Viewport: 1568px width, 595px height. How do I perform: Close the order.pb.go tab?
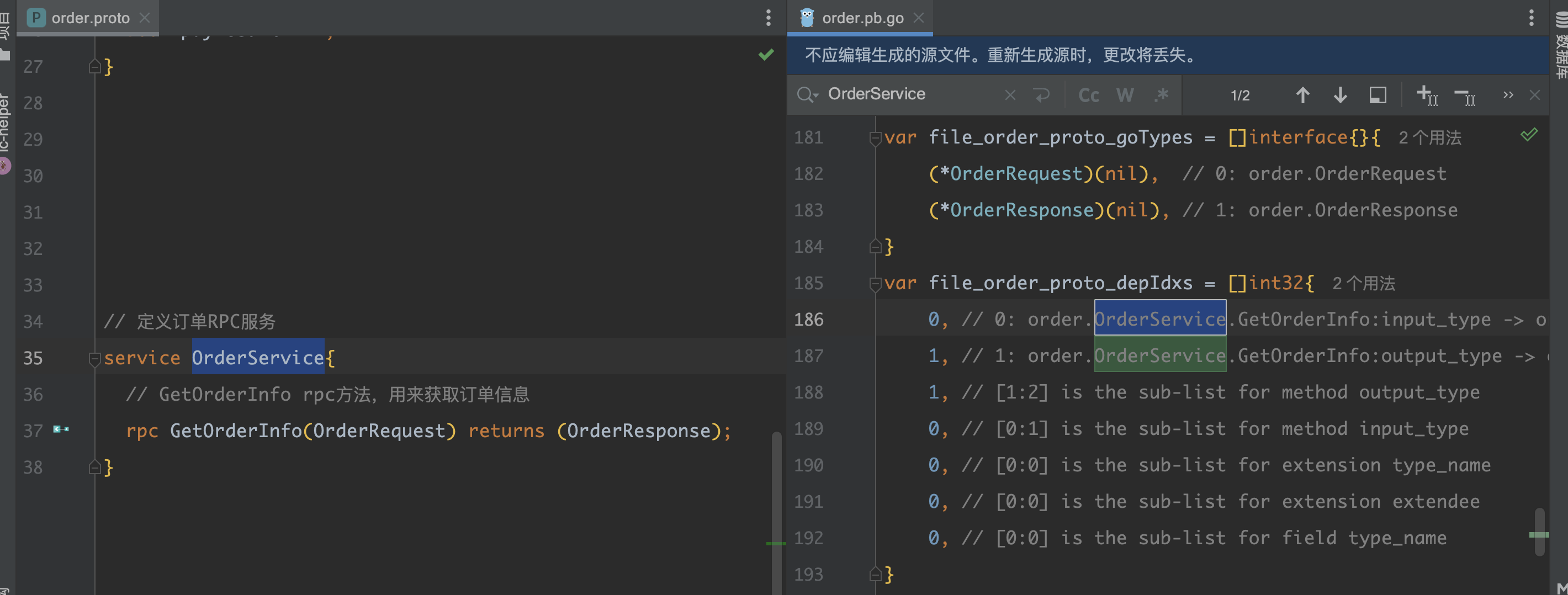[919, 18]
